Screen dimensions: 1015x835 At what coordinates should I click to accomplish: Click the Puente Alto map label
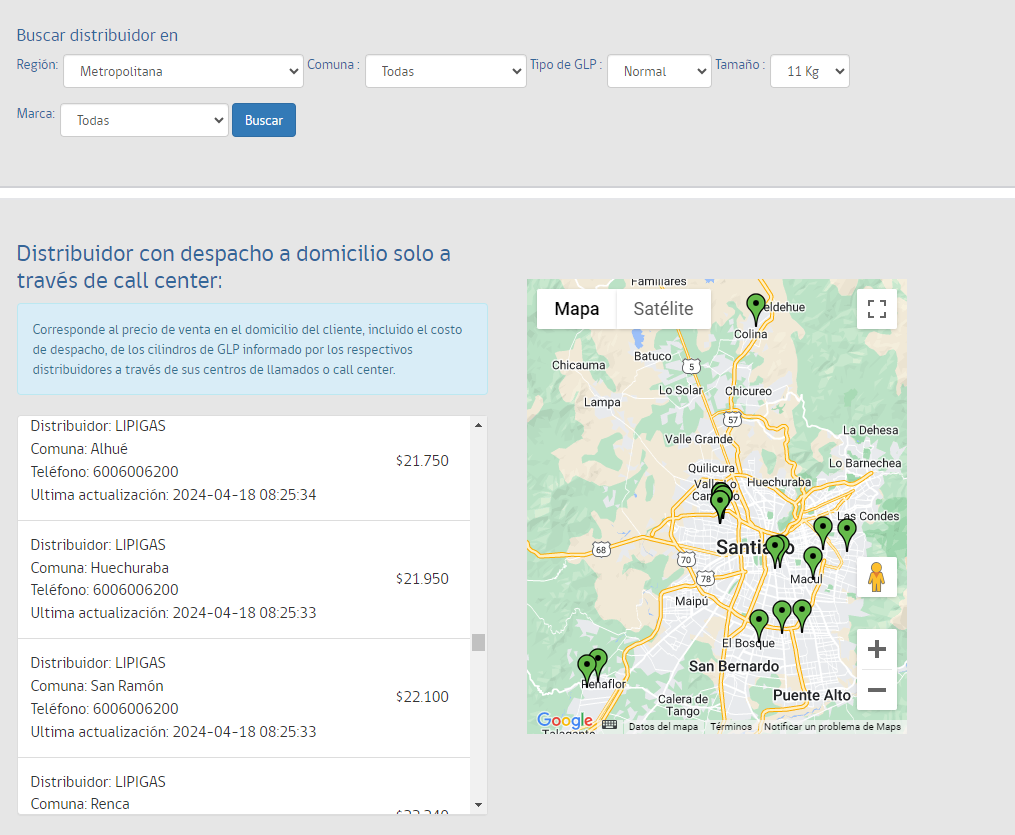812,695
